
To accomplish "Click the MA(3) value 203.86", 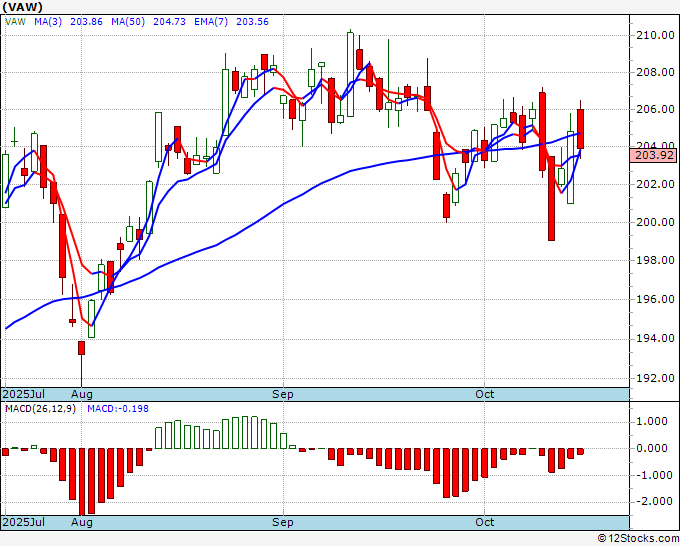I will click(86, 22).
